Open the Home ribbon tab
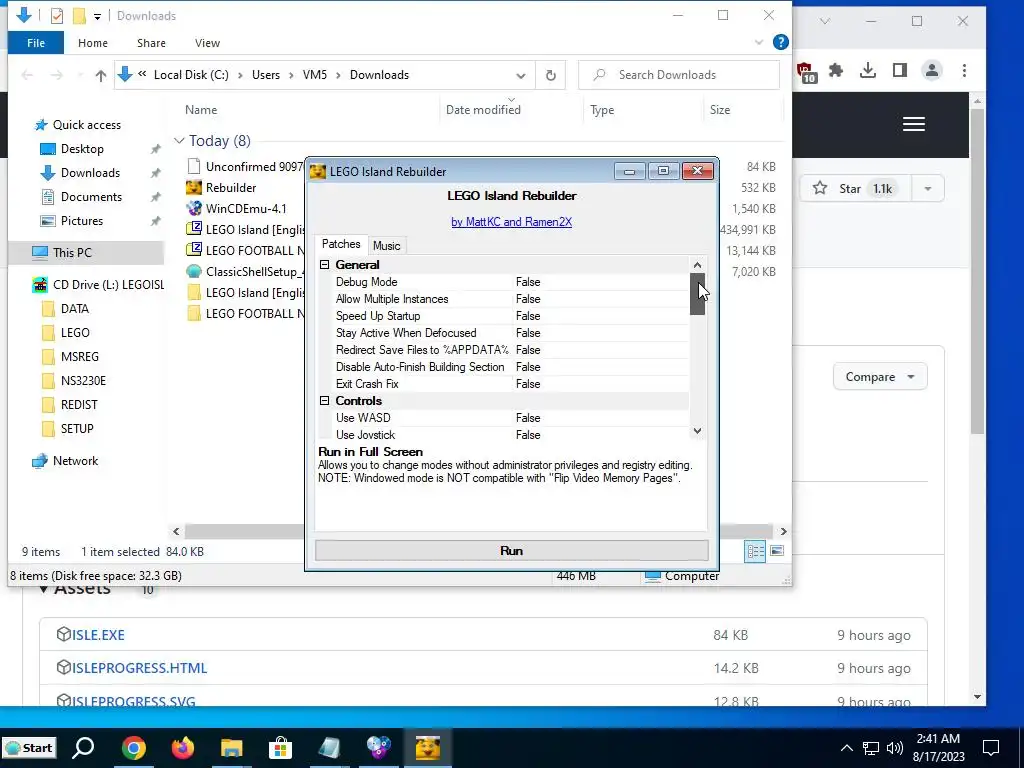 click(x=93, y=43)
